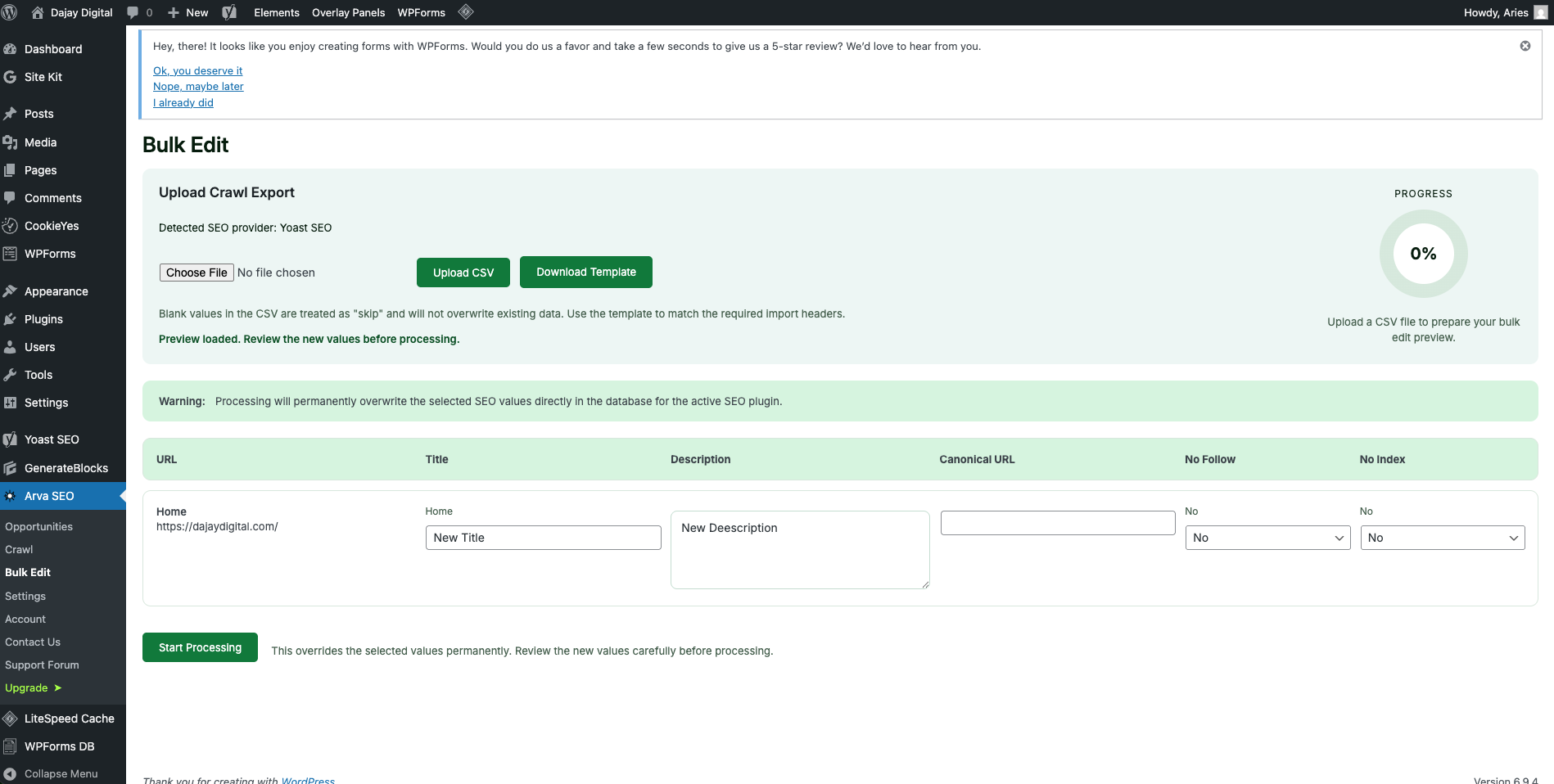Image resolution: width=1554 pixels, height=784 pixels.
Task: Open the comments bubble icon in admin bar
Action: [133, 12]
